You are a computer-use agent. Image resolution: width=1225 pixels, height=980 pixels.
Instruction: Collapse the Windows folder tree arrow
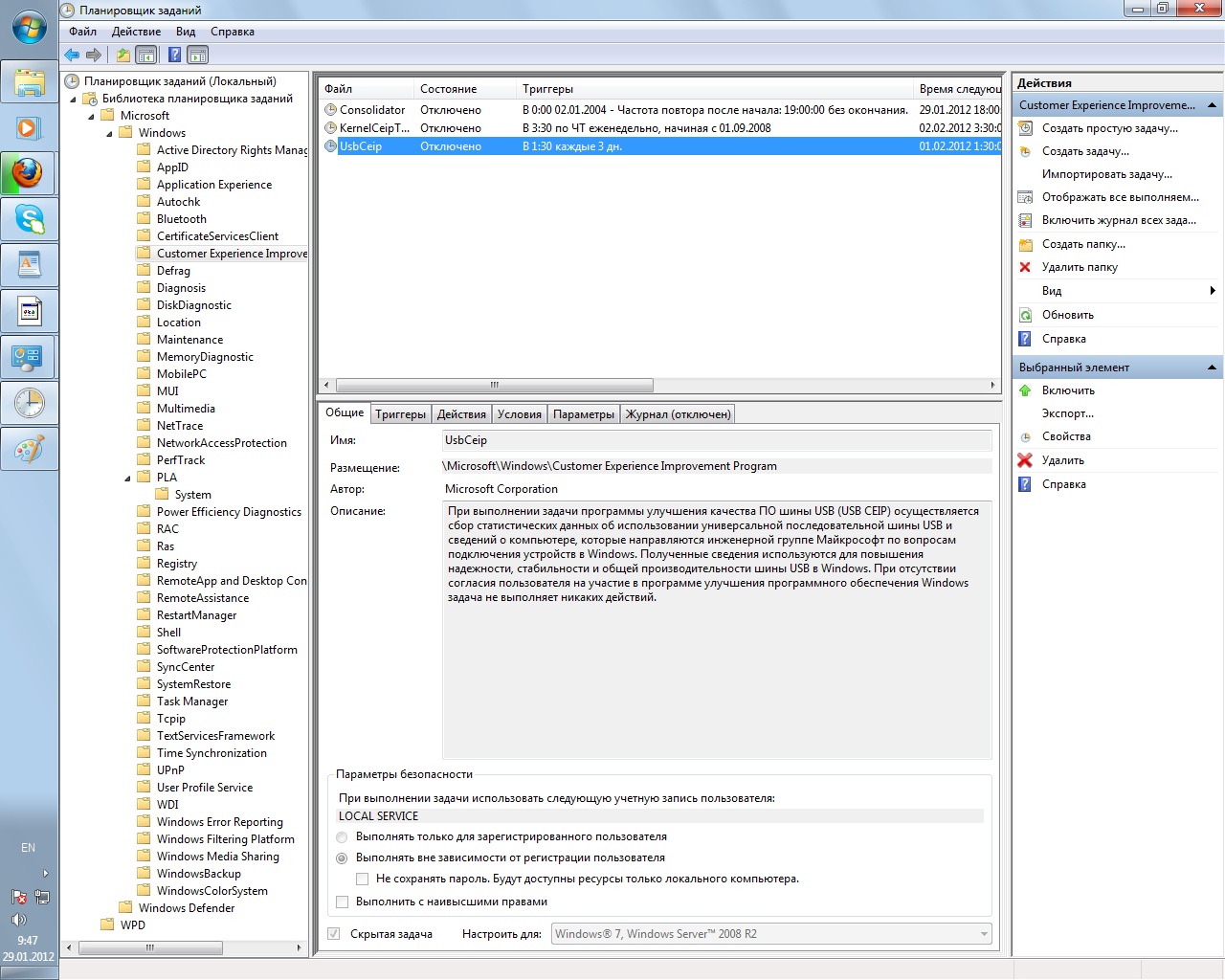click(x=110, y=133)
